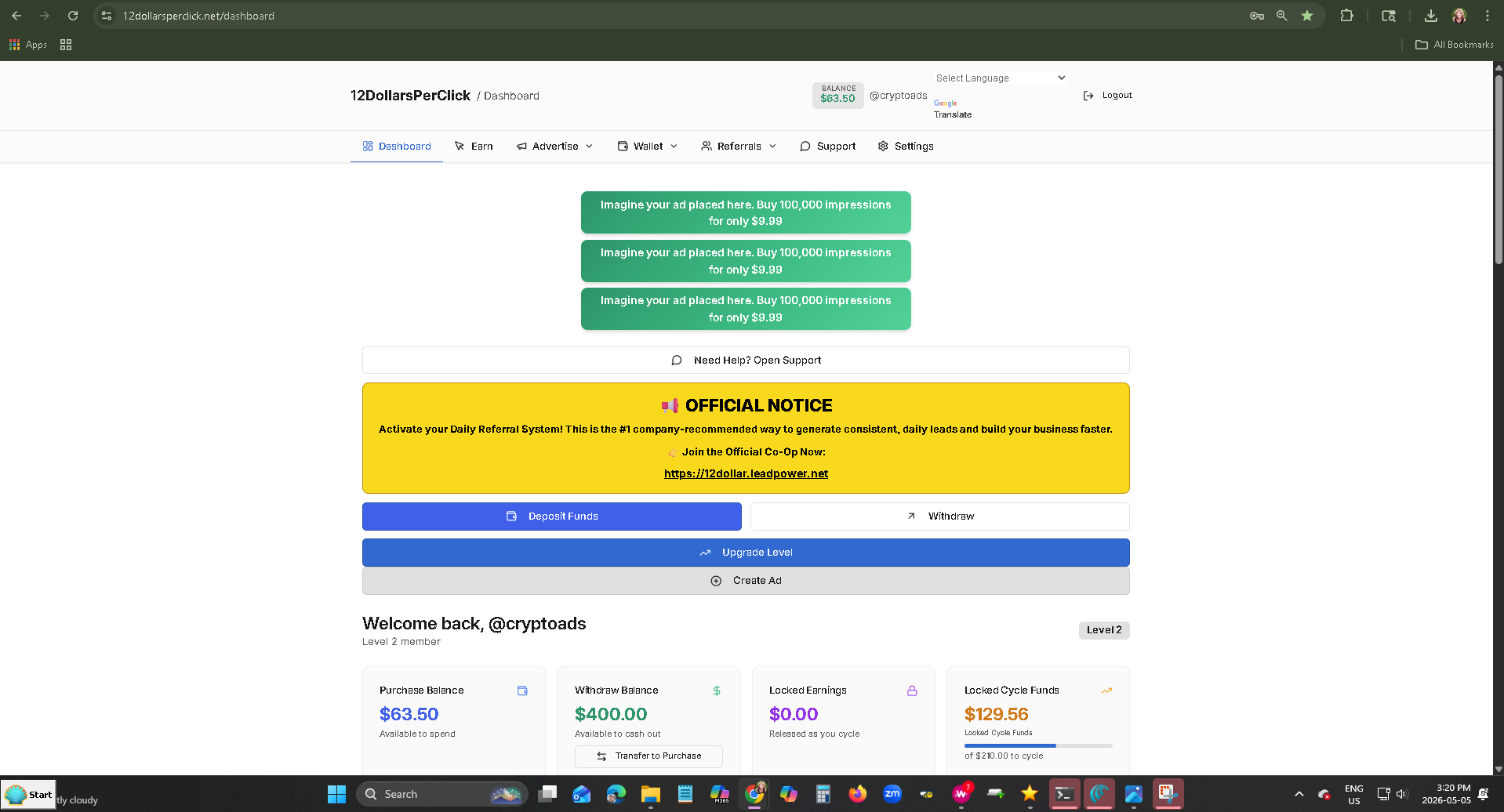Open Outlook from the taskbar
Image resolution: width=1504 pixels, height=812 pixels.
(x=581, y=794)
